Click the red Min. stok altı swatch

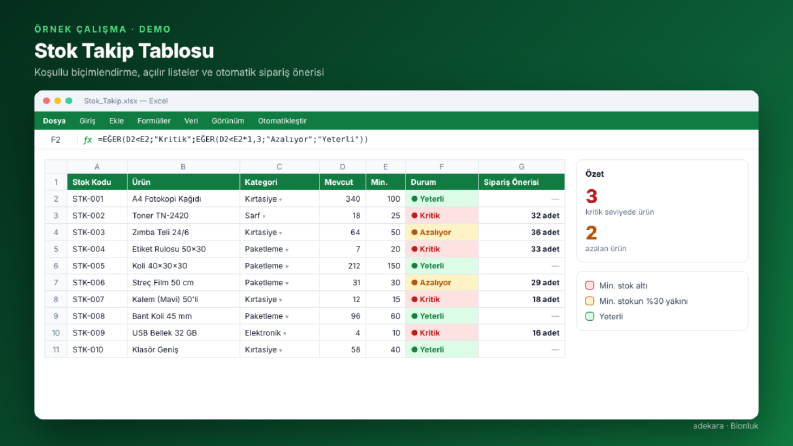pyautogui.click(x=590, y=286)
